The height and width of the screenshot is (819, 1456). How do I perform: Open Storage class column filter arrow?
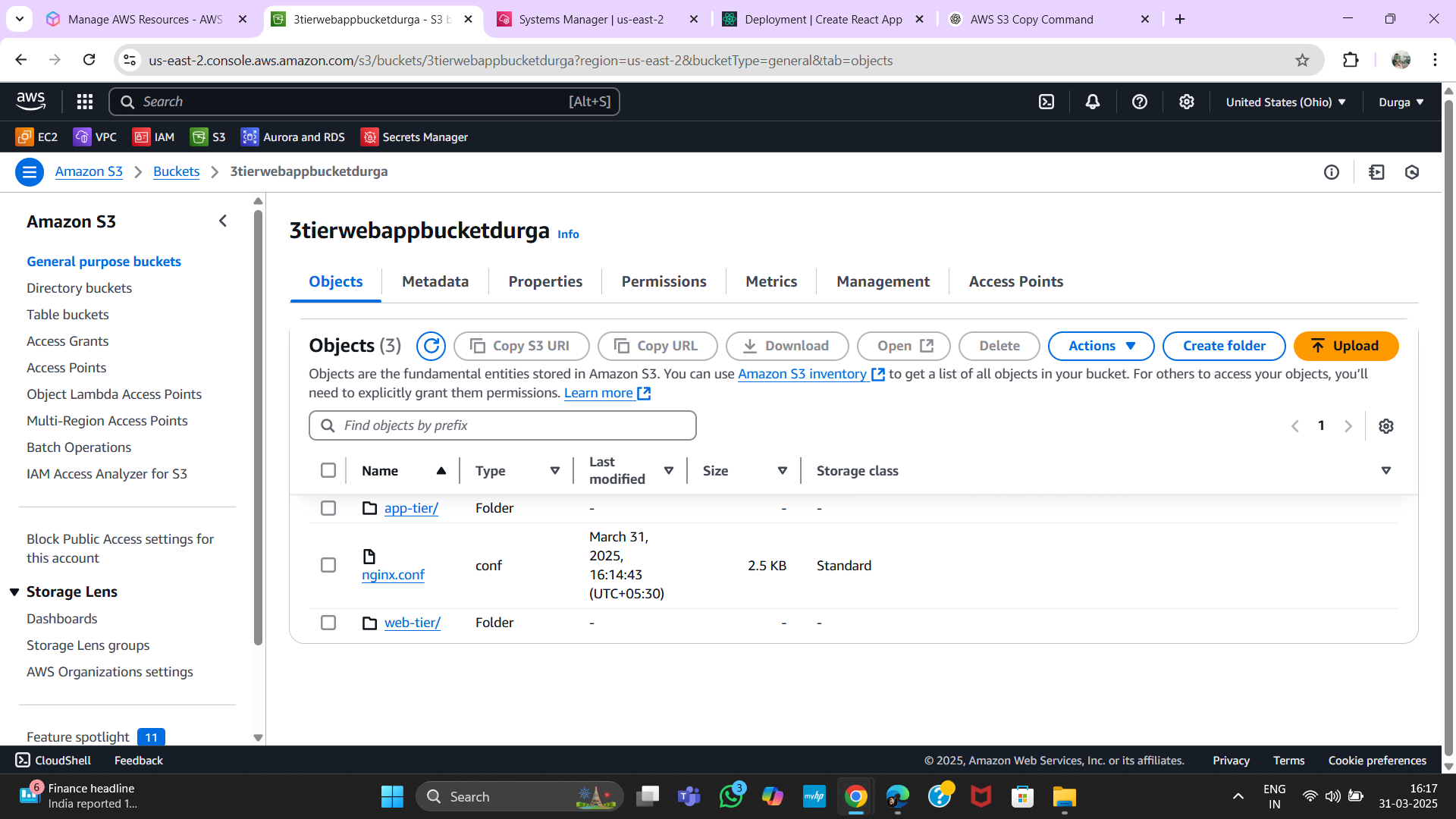click(1386, 471)
